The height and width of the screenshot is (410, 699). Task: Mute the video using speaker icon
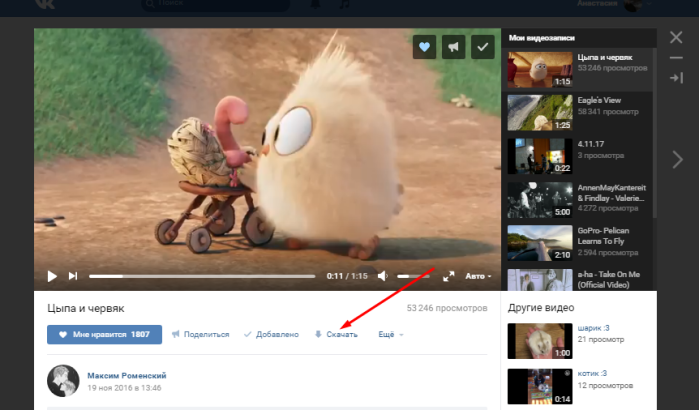382,276
